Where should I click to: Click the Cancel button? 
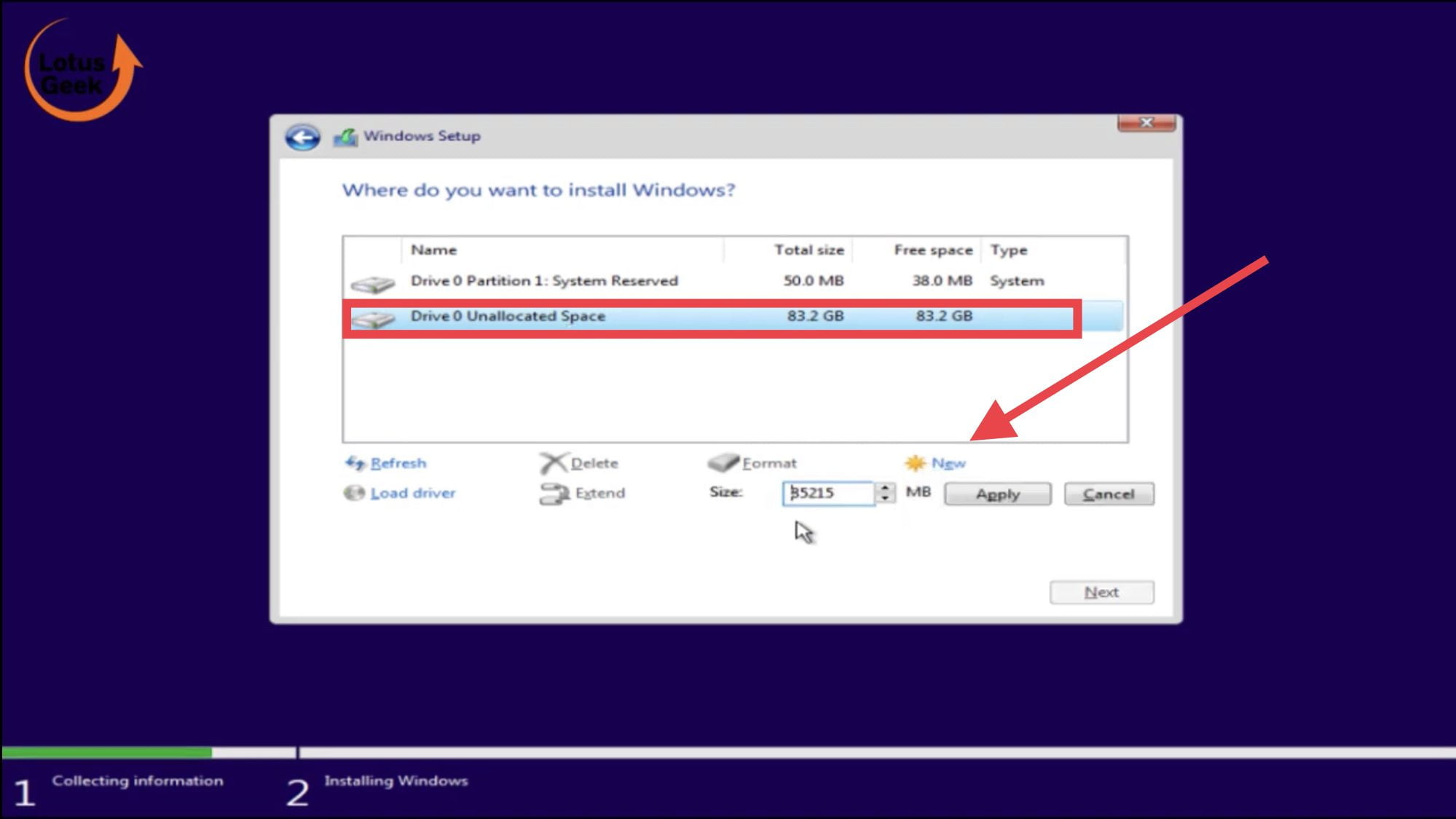click(x=1109, y=494)
